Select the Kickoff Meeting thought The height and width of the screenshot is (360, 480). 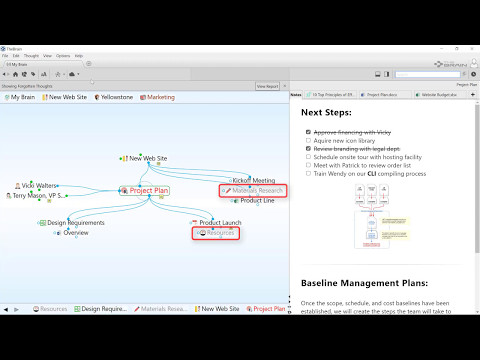253,180
